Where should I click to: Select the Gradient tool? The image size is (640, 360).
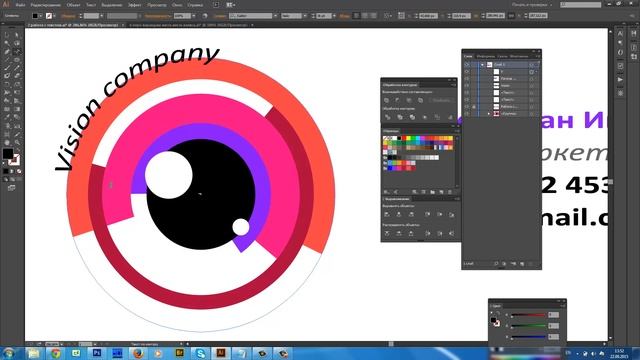(17, 109)
